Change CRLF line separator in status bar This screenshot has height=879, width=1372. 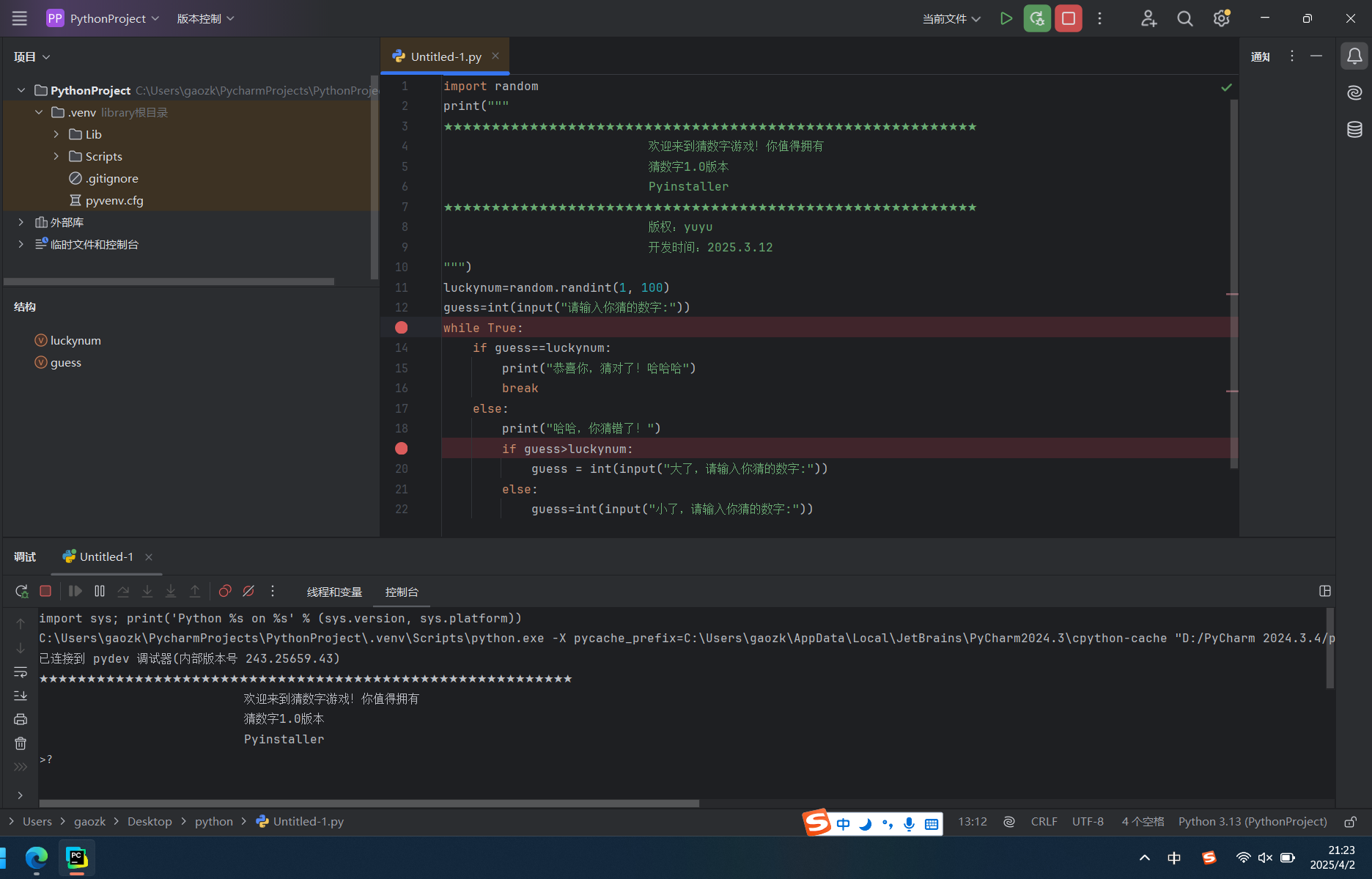tap(1044, 822)
